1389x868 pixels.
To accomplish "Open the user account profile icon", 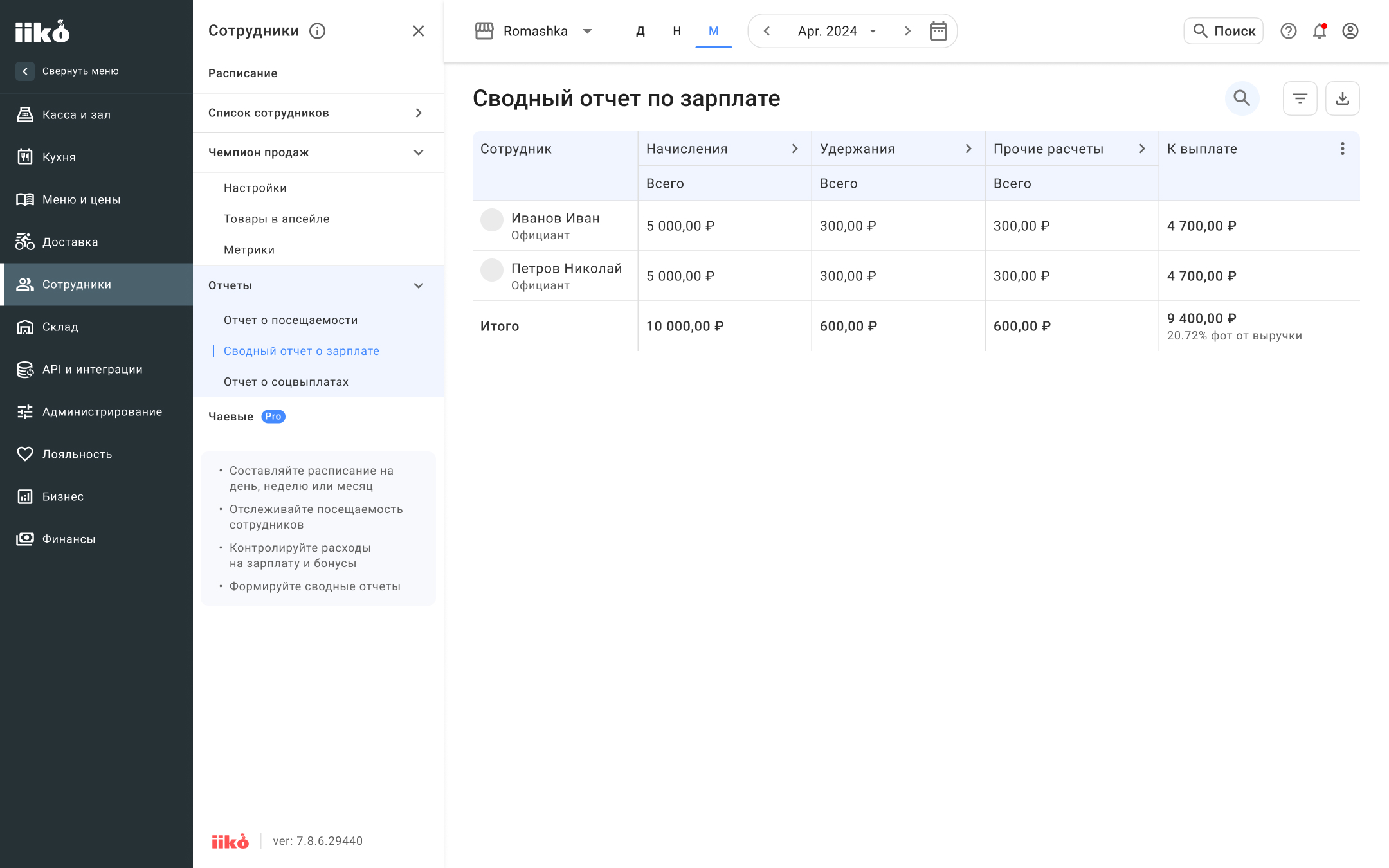I will coord(1350,31).
